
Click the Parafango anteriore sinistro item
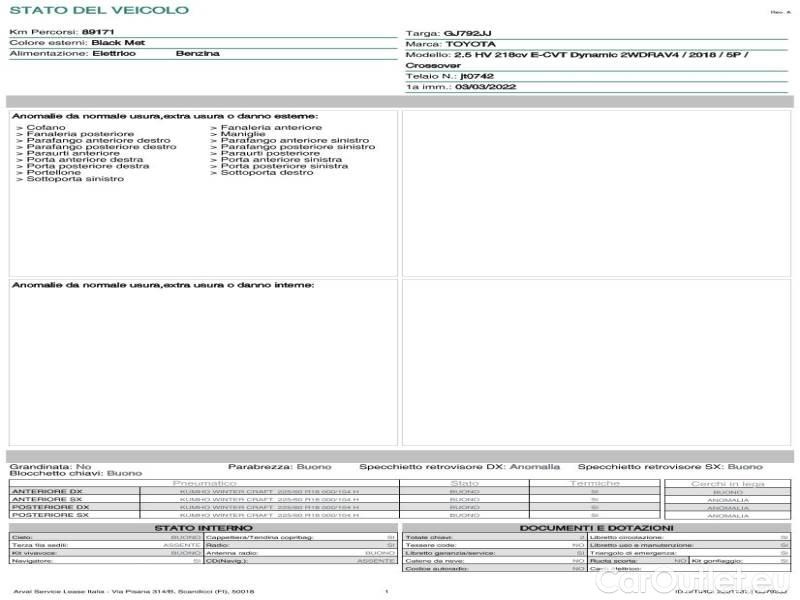pyautogui.click(x=288, y=141)
